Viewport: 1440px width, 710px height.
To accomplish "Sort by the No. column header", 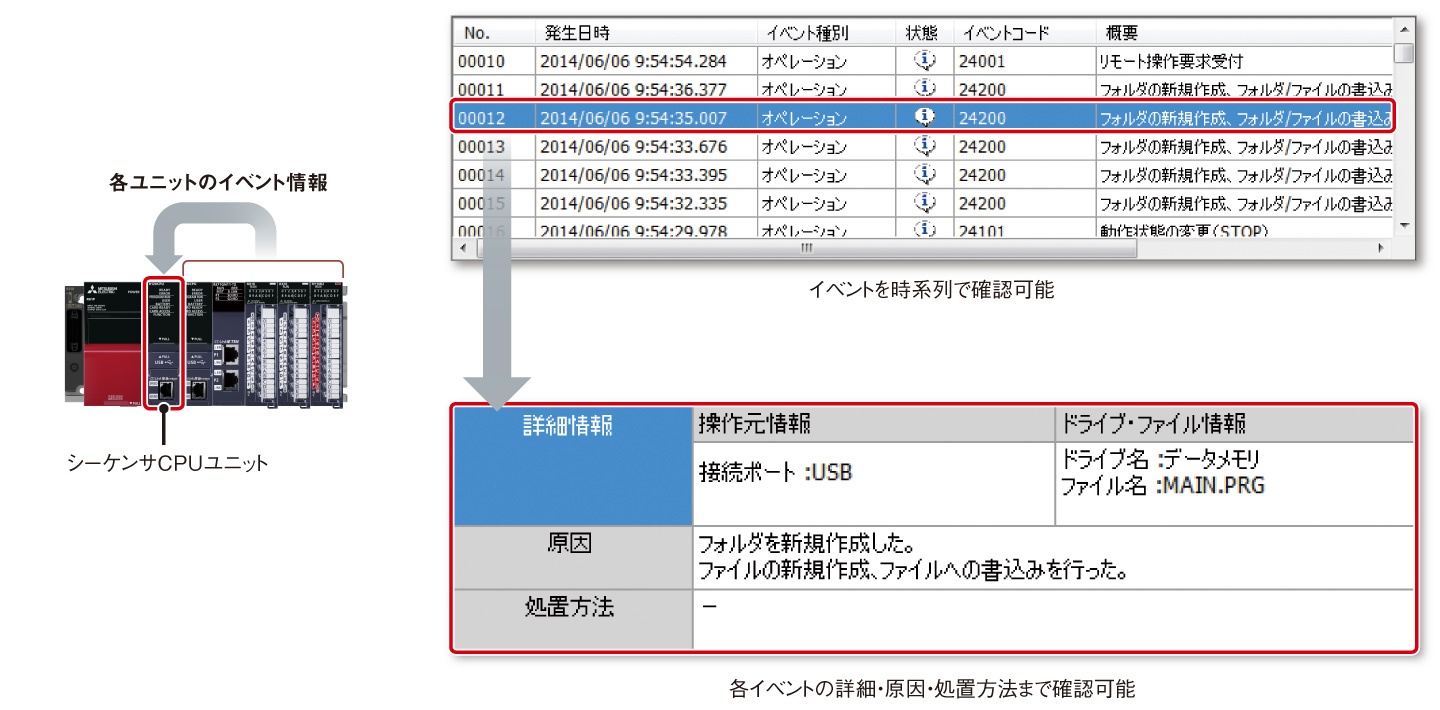I will [477, 33].
